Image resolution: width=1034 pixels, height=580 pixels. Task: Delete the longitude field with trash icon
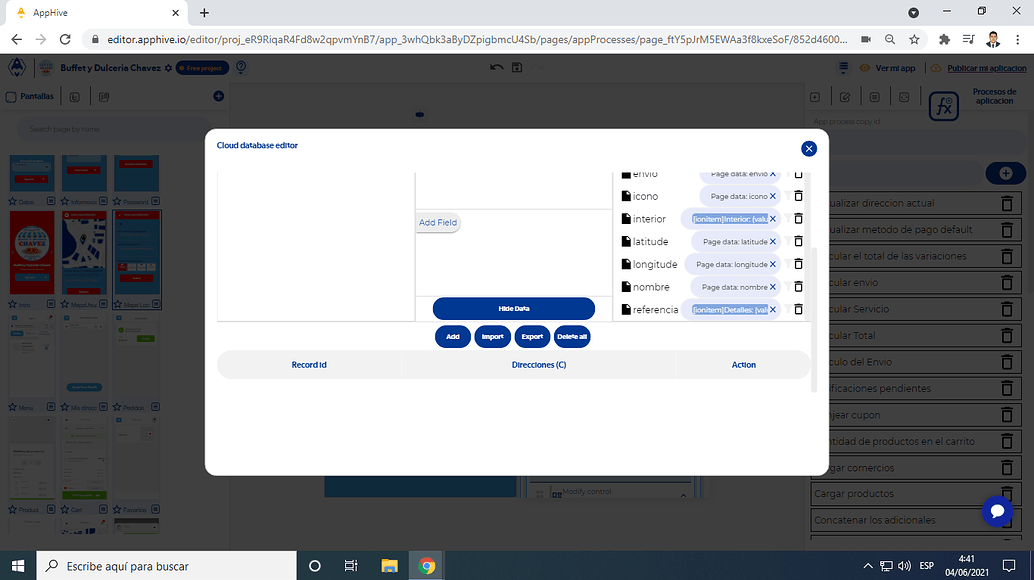tap(798, 264)
